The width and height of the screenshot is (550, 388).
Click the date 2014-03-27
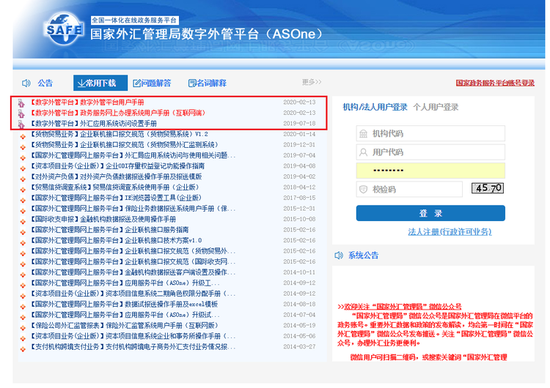pyautogui.click(x=299, y=347)
